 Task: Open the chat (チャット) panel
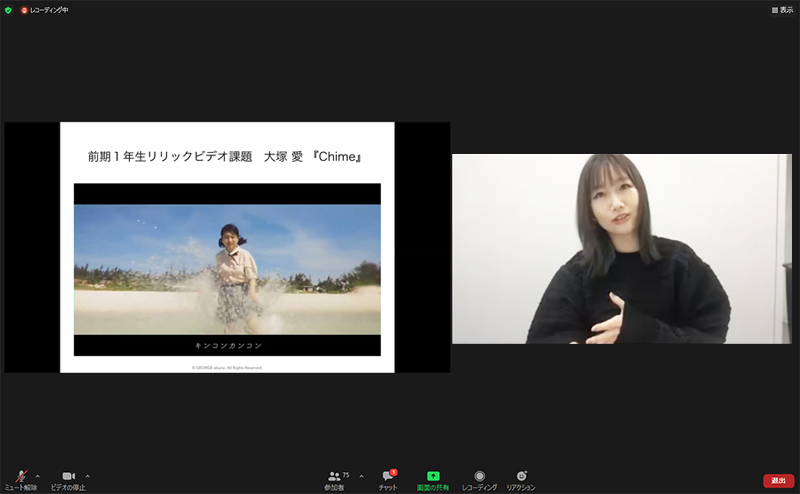[388, 478]
